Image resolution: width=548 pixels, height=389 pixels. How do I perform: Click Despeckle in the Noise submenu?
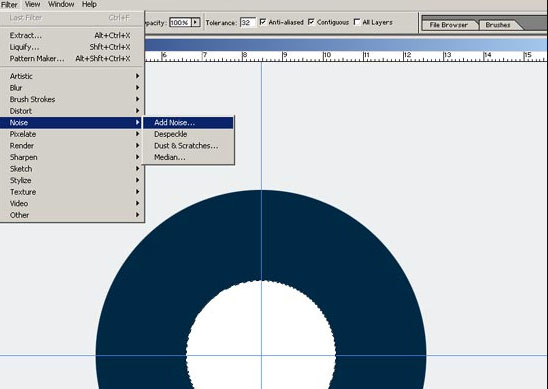(188, 134)
